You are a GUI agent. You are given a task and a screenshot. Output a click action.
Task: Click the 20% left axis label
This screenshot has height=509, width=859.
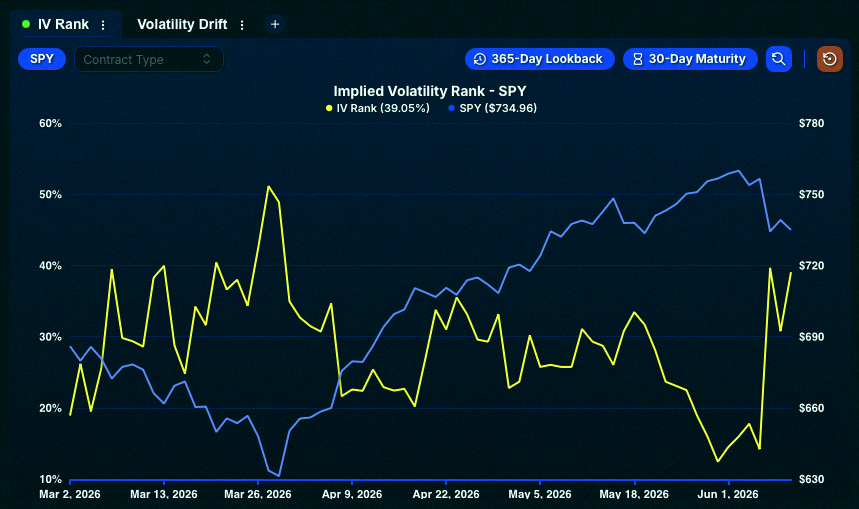50,408
